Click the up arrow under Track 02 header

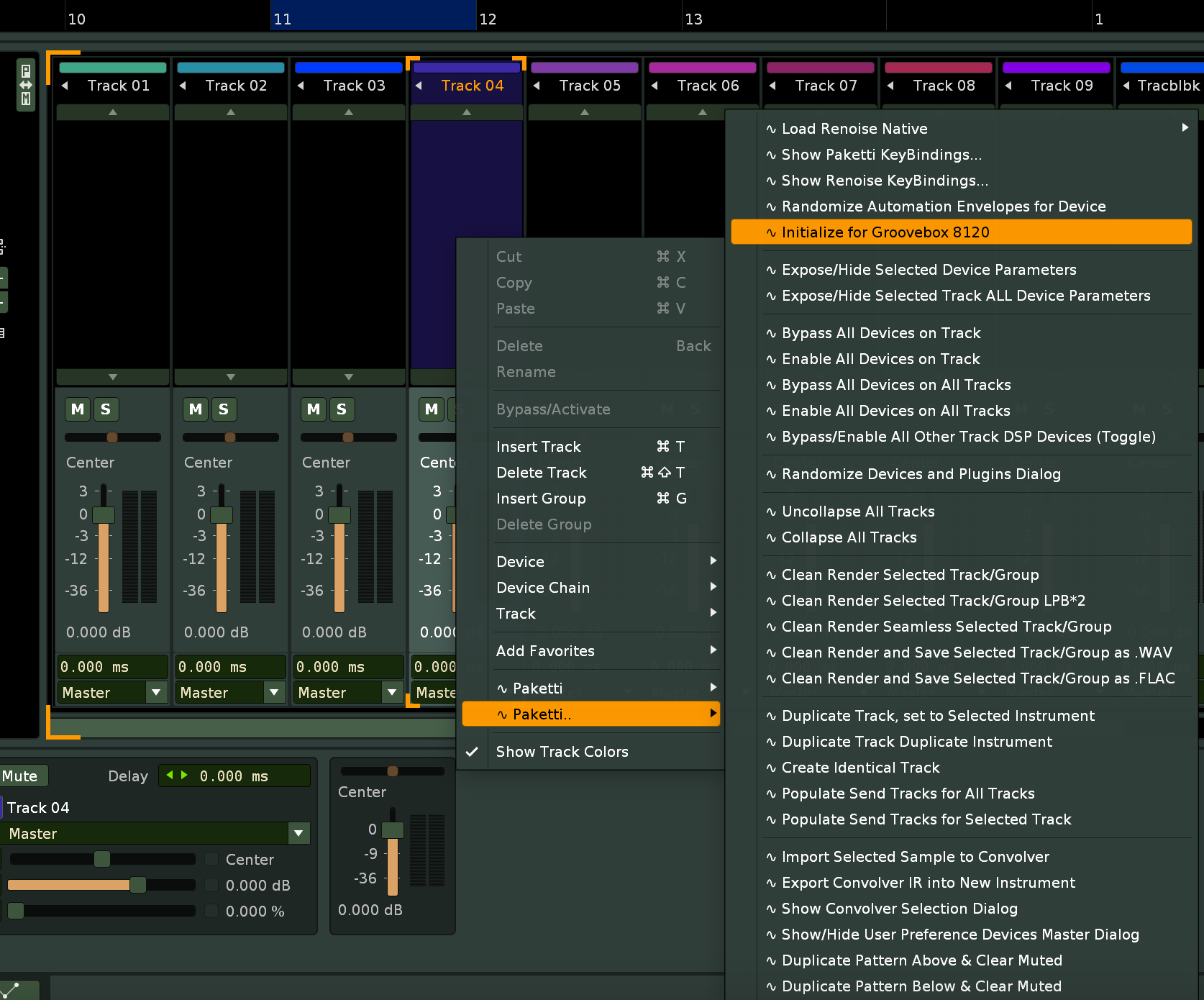pos(230,112)
